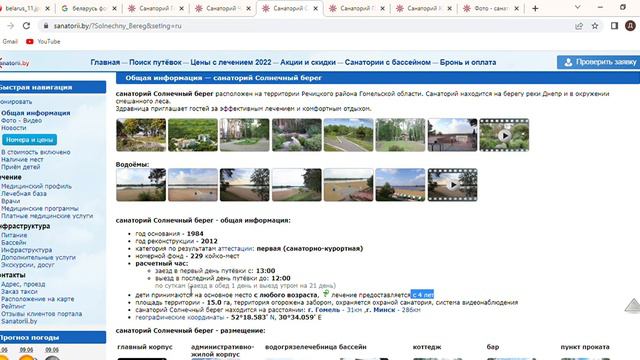Click the sanatorii.by site logo

pyautogui.click(x=15, y=63)
